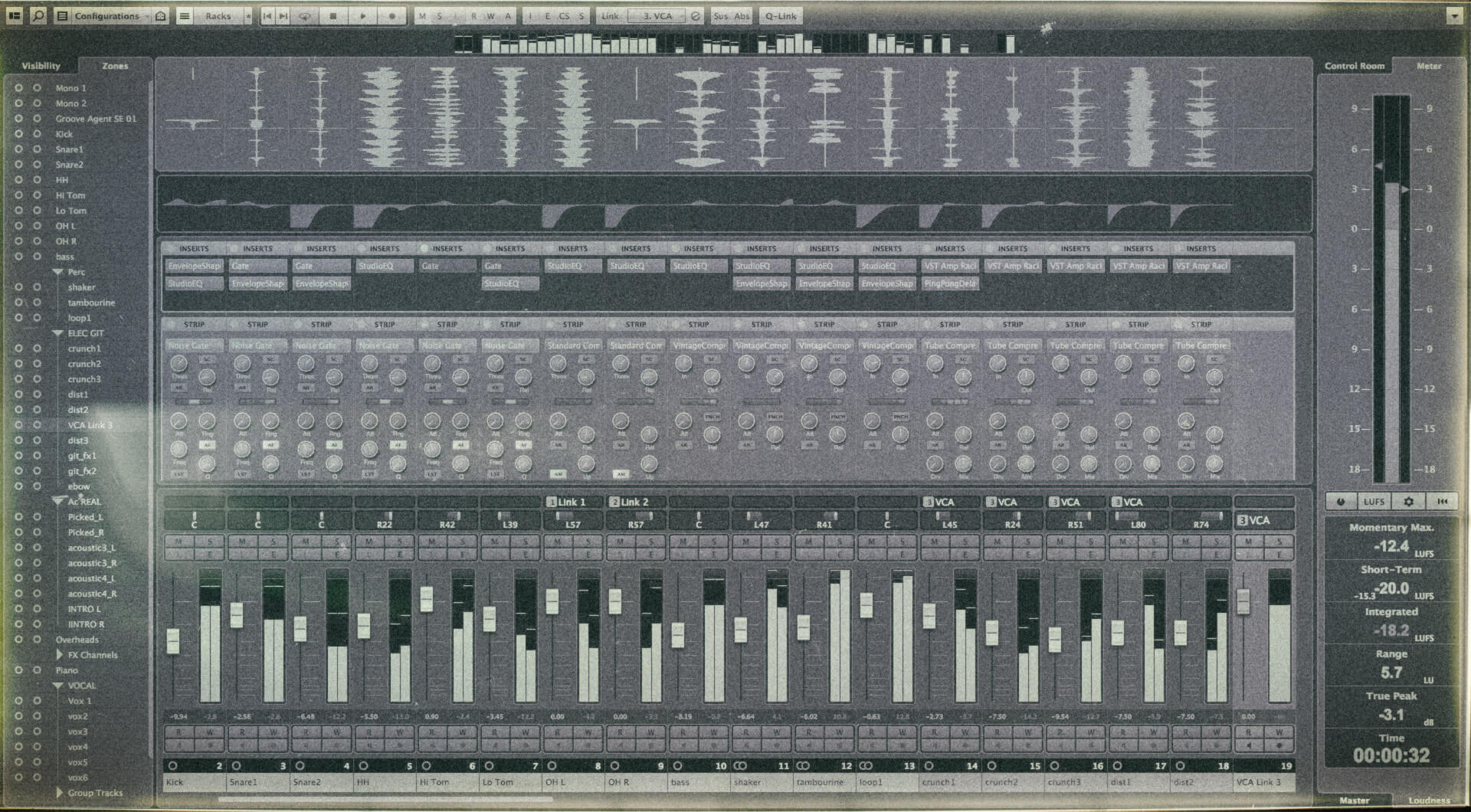The width and height of the screenshot is (1471, 812).
Task: Expand the FX Channels folder
Action: 59,655
